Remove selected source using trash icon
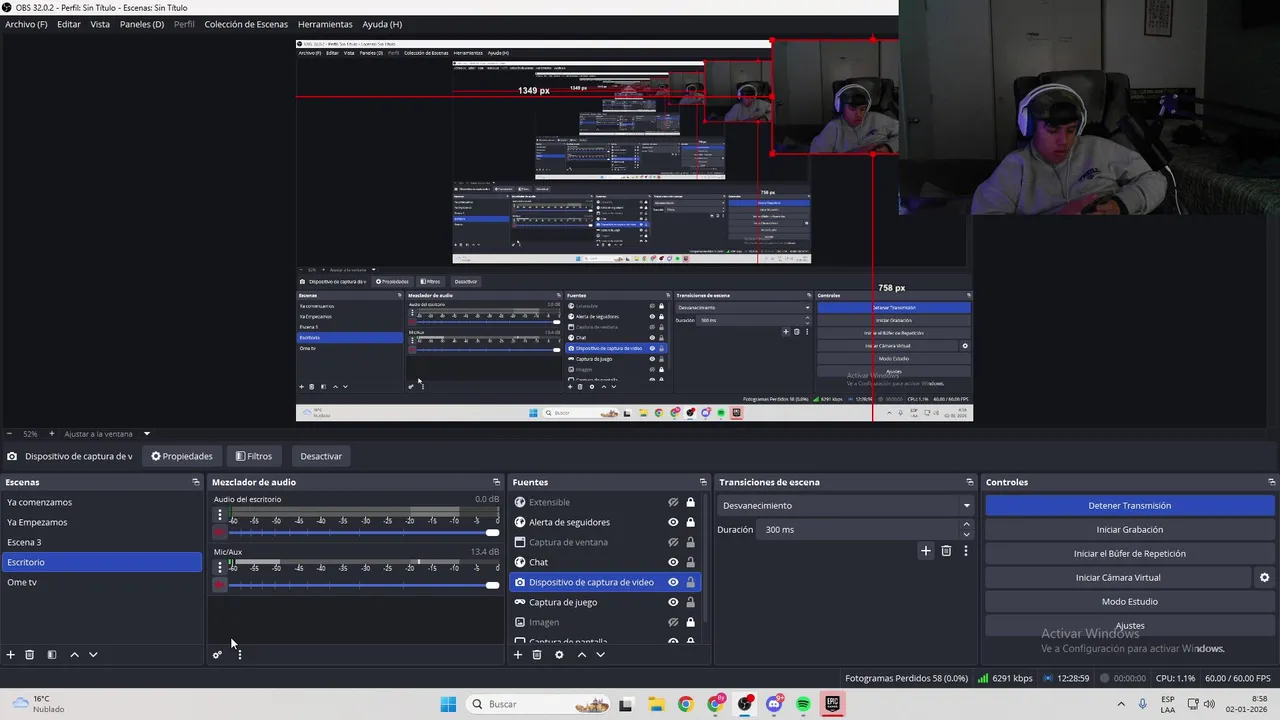 [x=537, y=655]
